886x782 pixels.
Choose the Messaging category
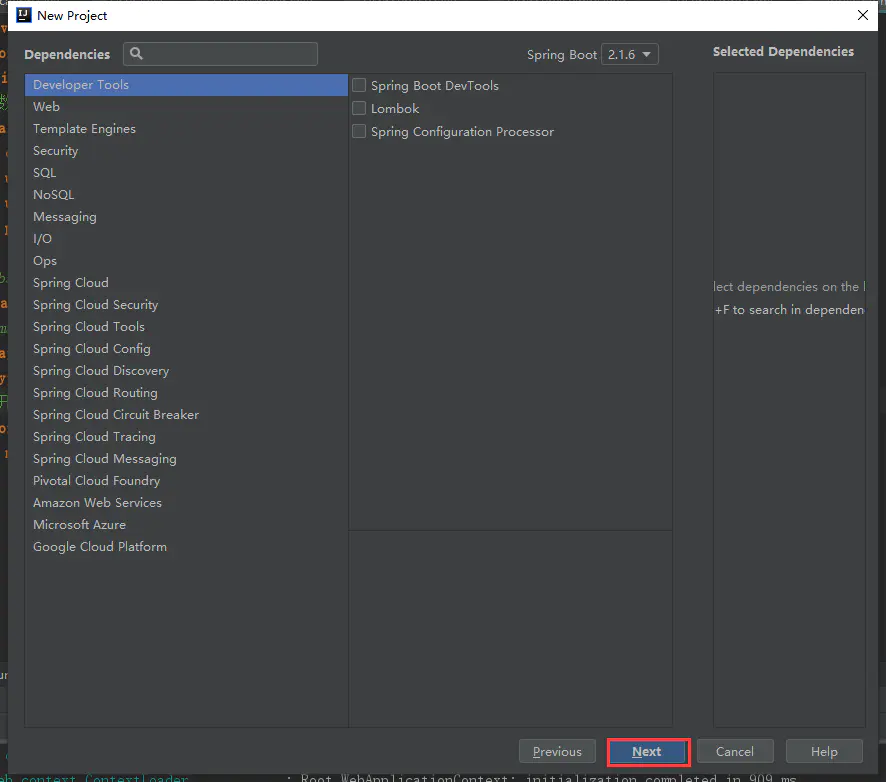(x=186, y=217)
